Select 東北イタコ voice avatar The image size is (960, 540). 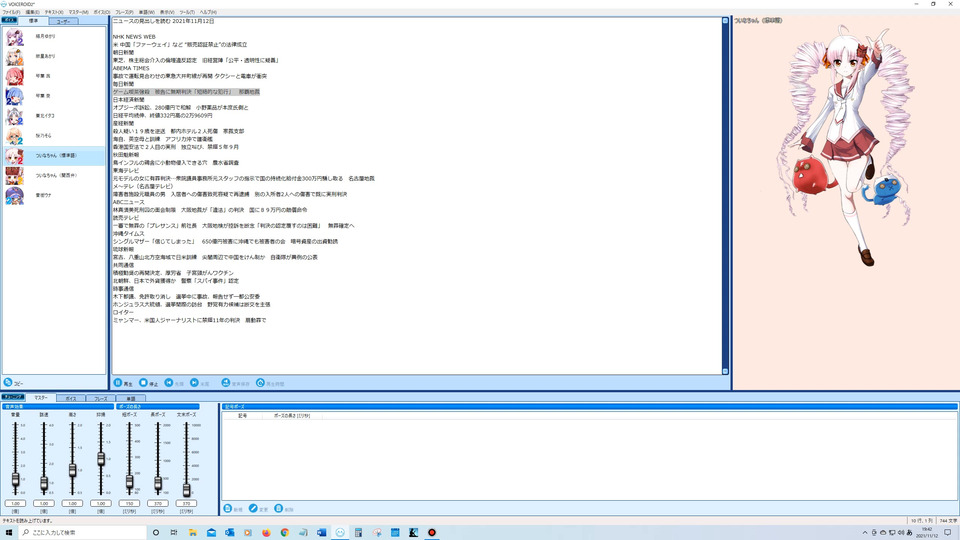15,116
